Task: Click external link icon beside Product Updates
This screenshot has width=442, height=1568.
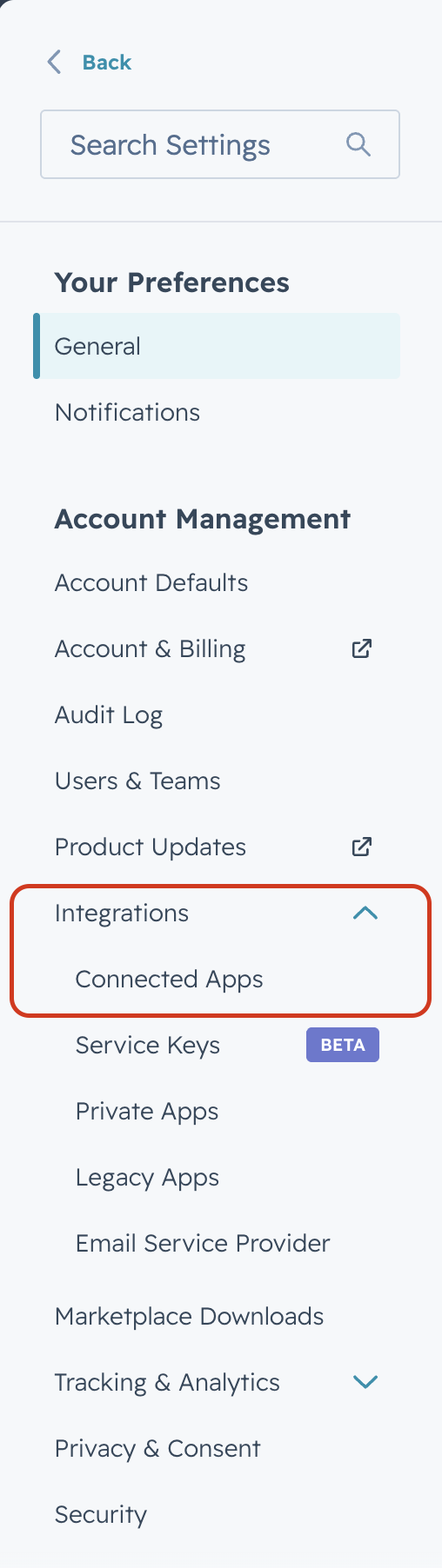Action: tap(362, 847)
